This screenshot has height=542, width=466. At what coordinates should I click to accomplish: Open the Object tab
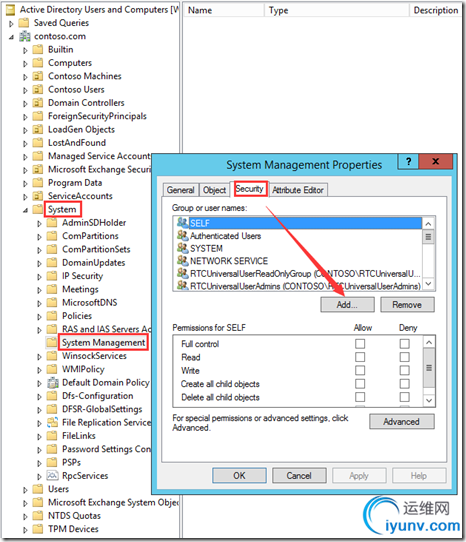point(214,190)
